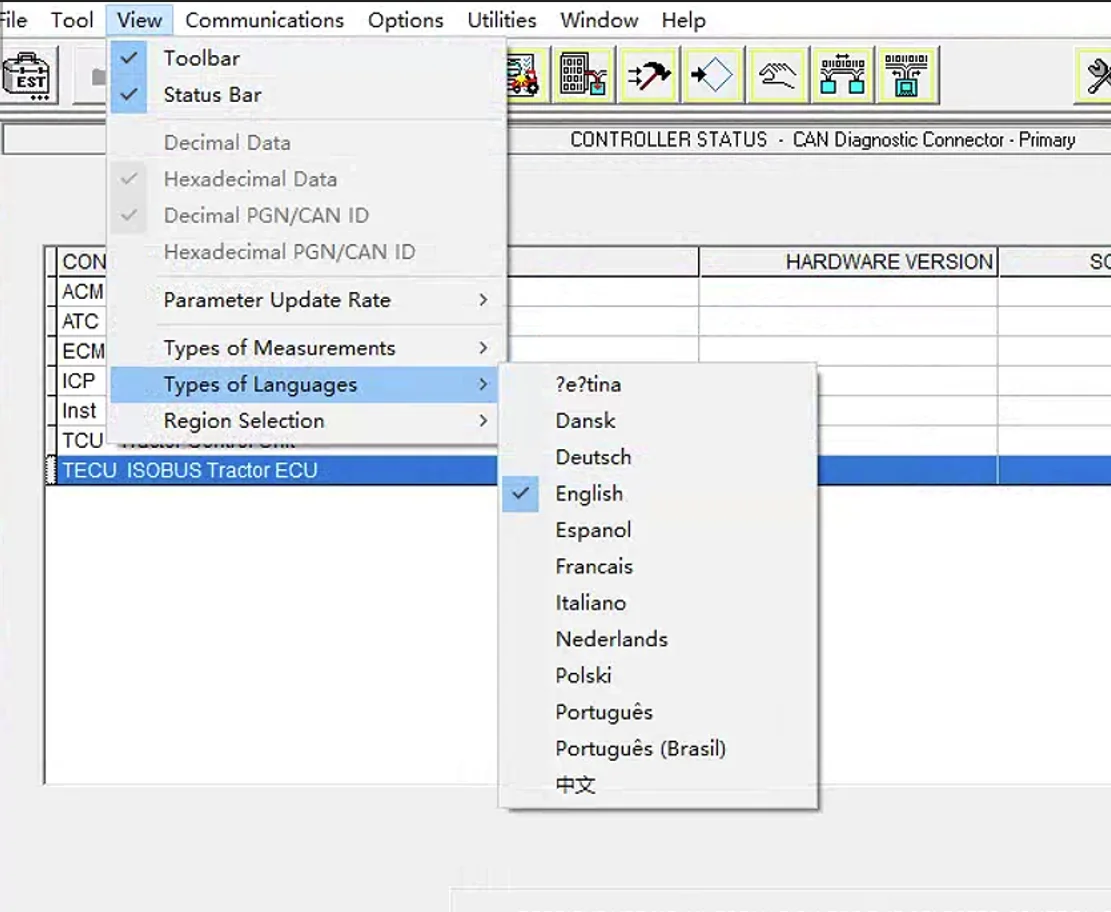Choose Deutsch as the language
Viewport: 1111px width, 912px height.
(x=593, y=457)
